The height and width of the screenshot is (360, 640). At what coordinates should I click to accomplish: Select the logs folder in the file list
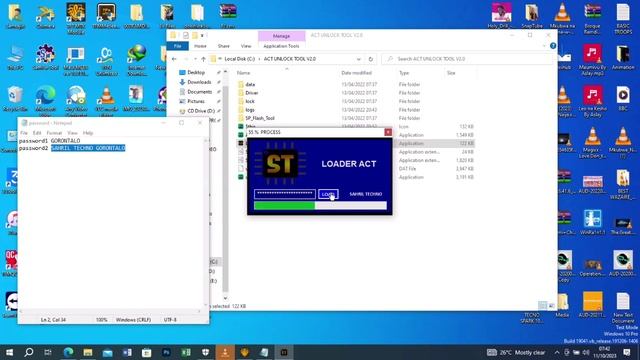[250, 110]
